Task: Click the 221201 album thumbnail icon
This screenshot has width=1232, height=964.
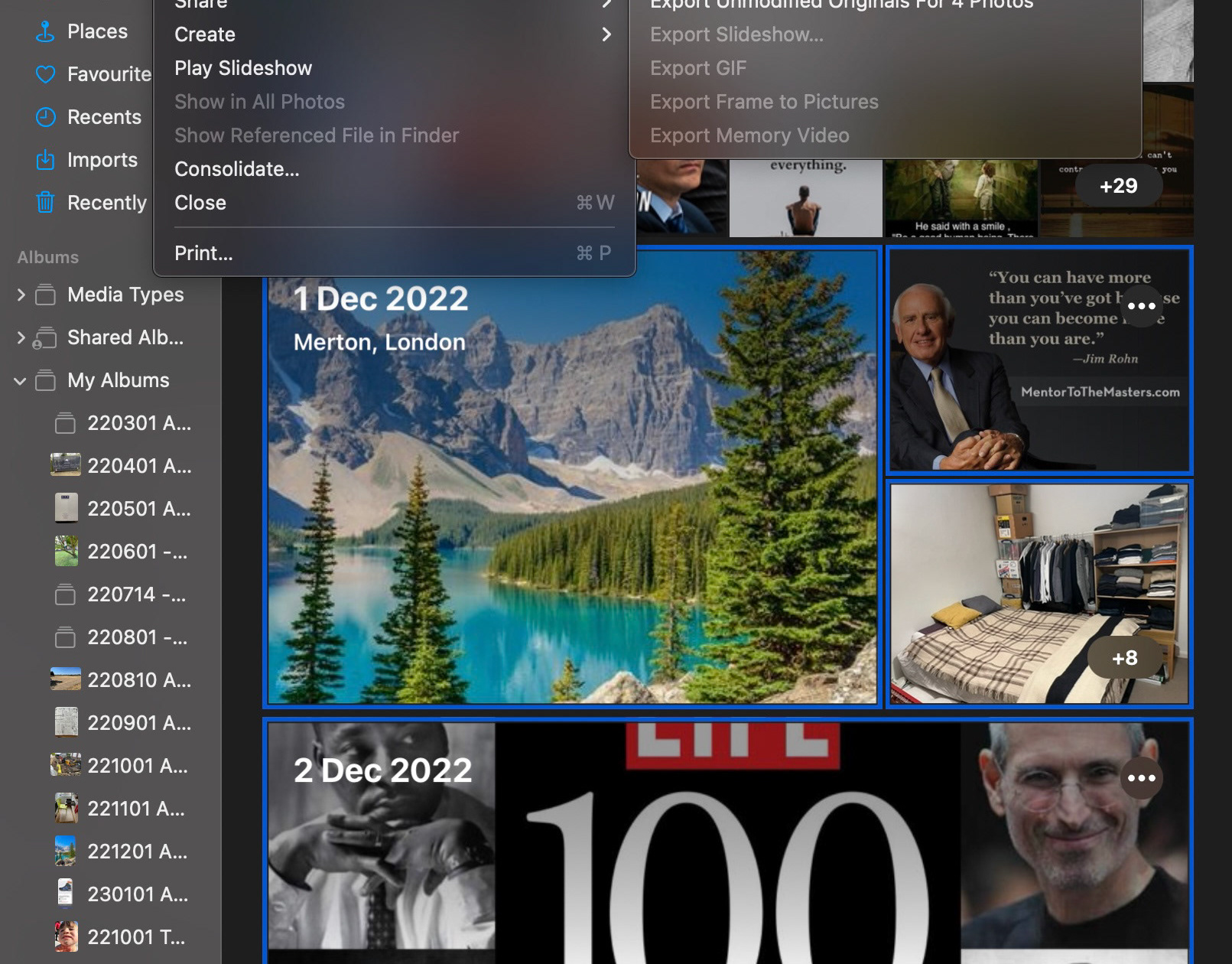Action: (x=66, y=851)
